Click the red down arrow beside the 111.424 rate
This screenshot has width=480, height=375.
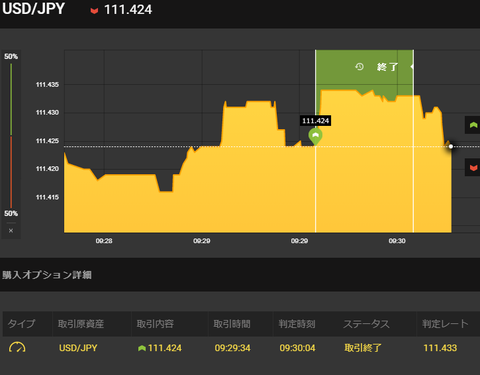tap(94, 11)
